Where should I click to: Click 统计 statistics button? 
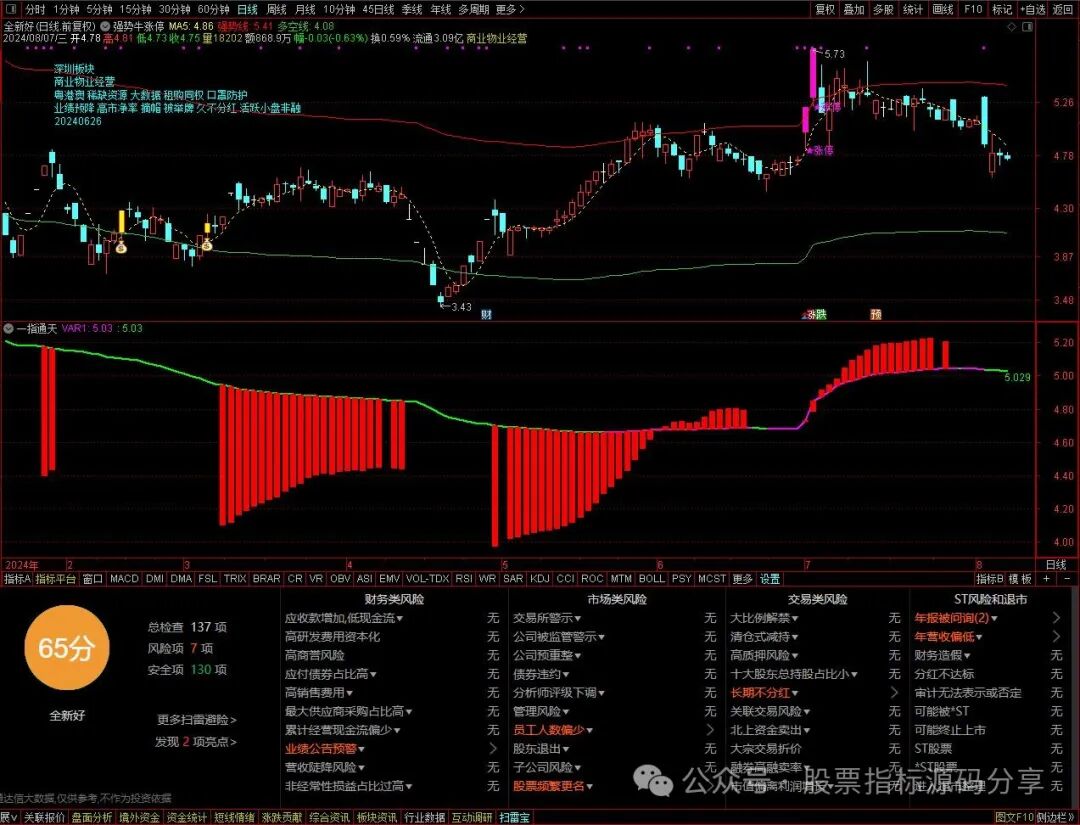913,9
